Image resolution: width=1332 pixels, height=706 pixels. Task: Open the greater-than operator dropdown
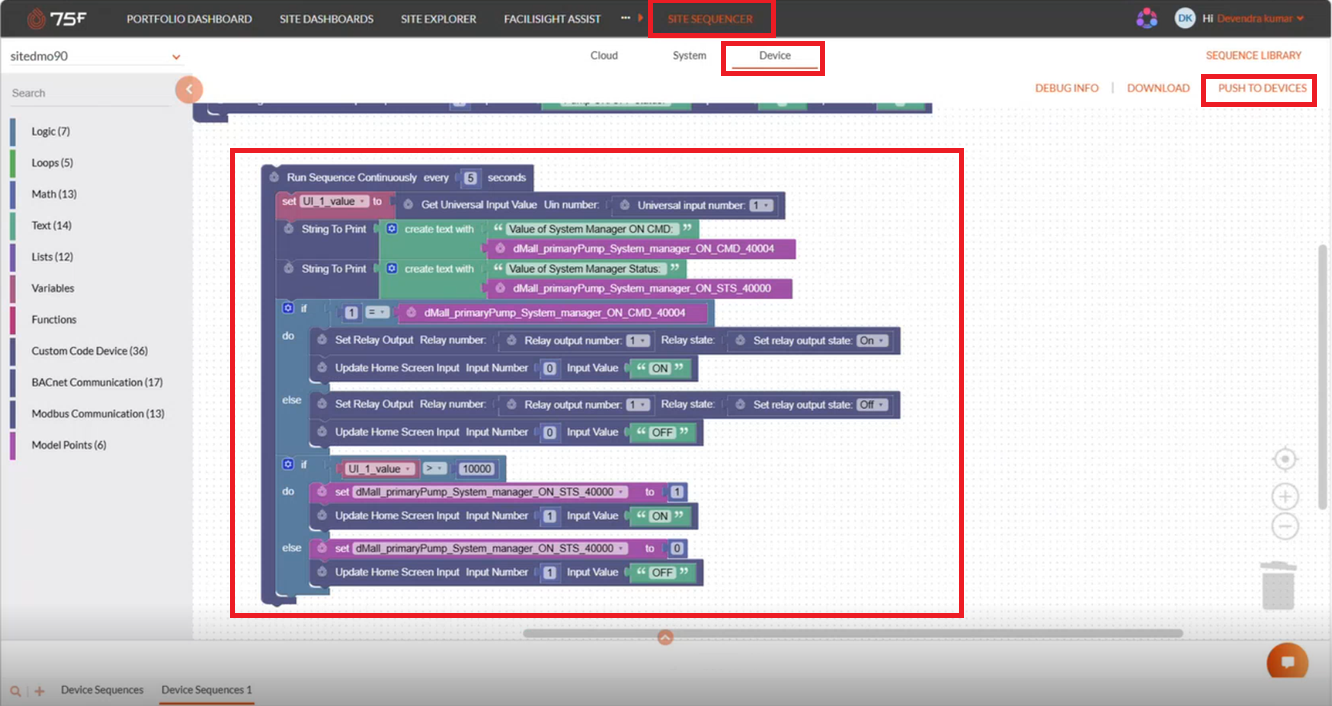click(x=434, y=469)
